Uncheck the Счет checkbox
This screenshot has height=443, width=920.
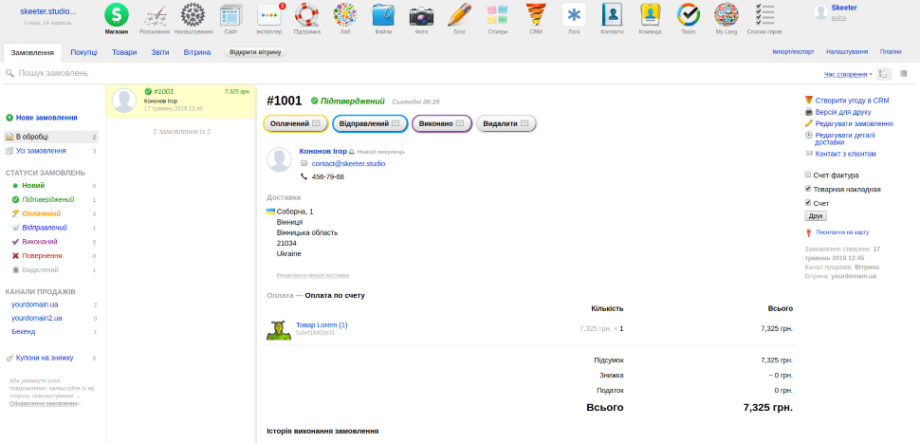point(808,203)
